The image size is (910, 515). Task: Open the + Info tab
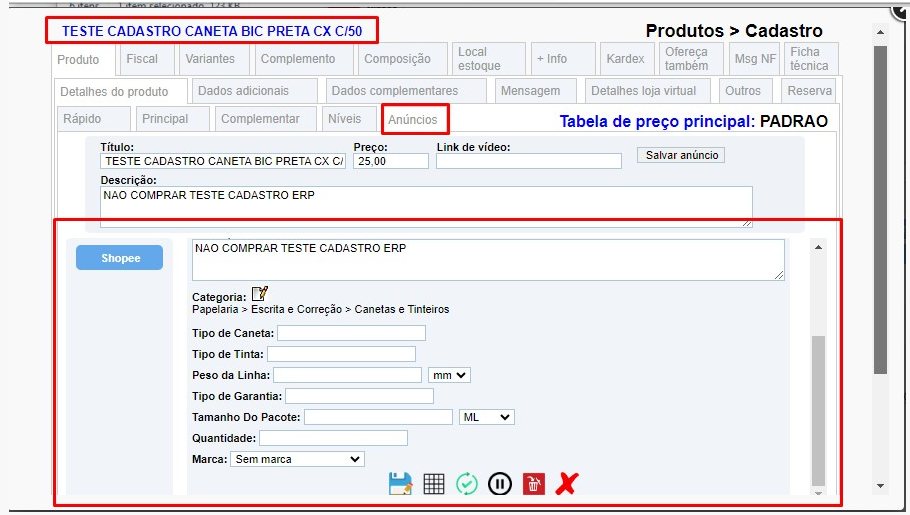(x=562, y=59)
